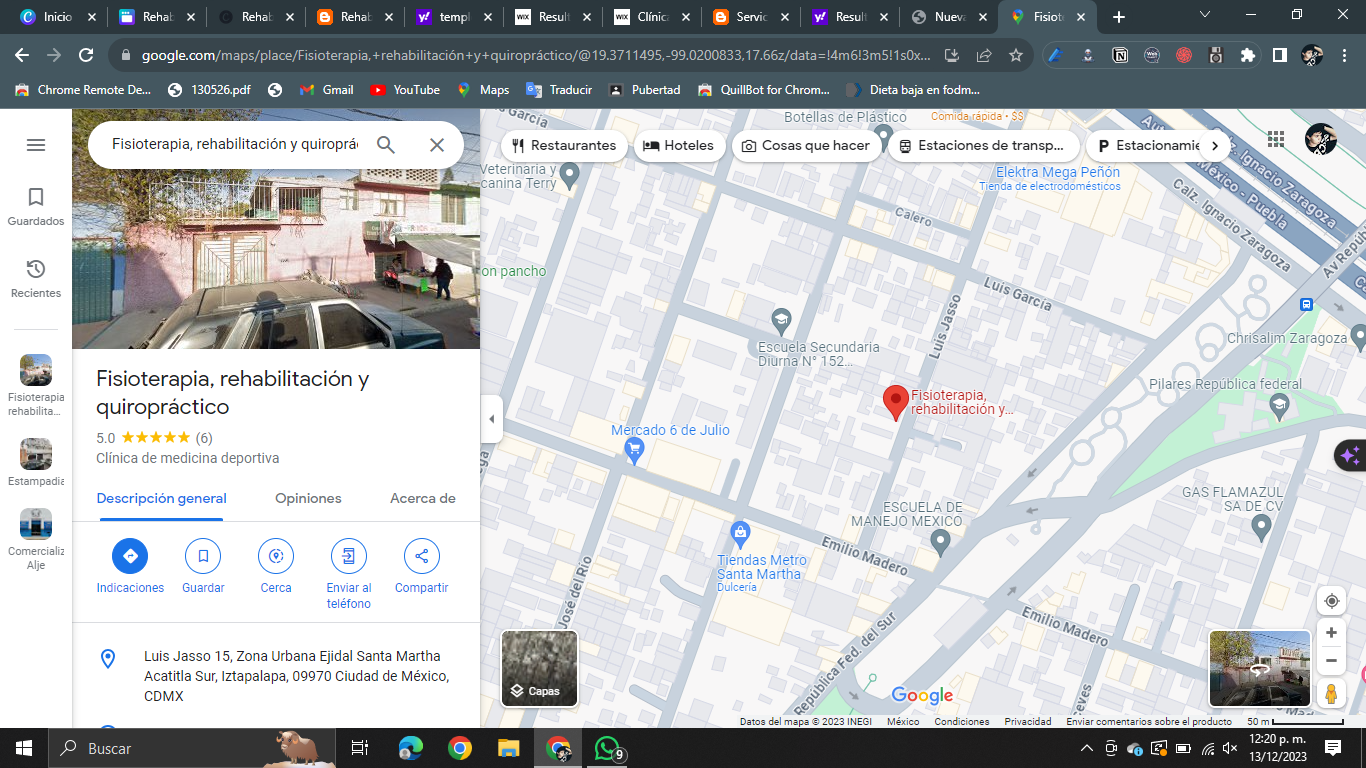Open the Cerca nearby search icon

coord(276,556)
